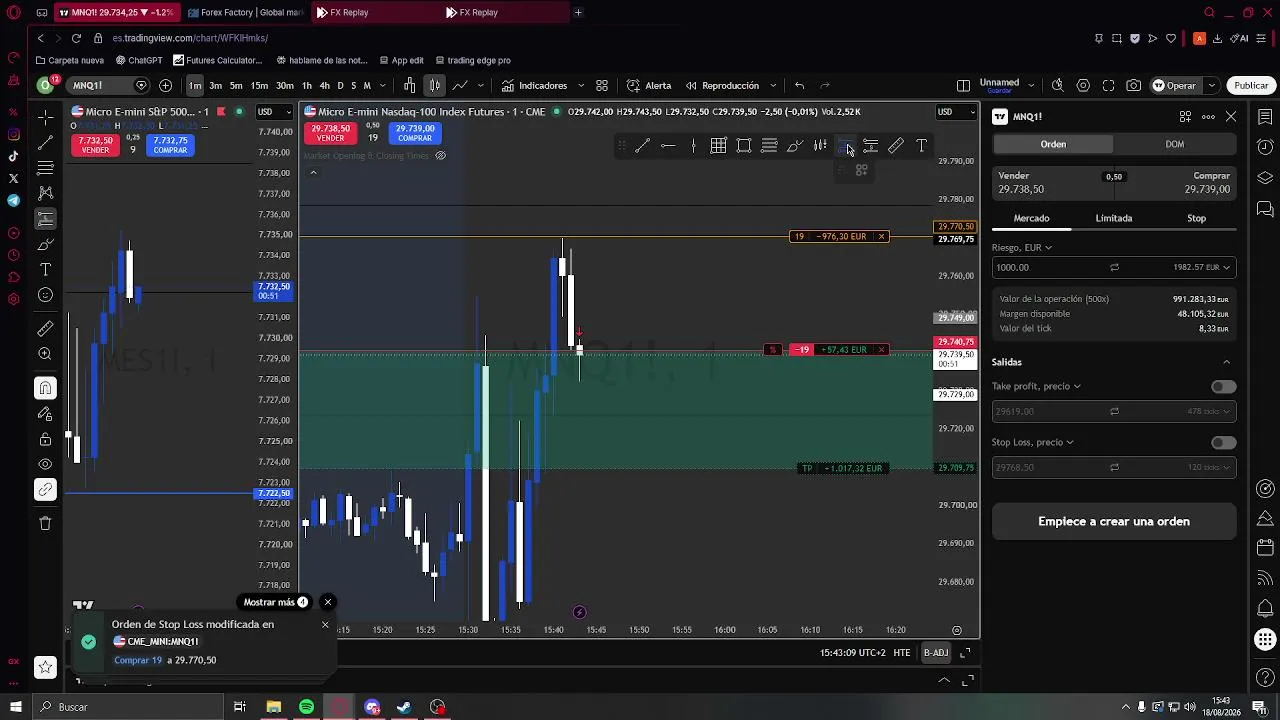Image resolution: width=1280 pixels, height=720 pixels.
Task: Select the Mercado order type tab
Action: click(x=1032, y=218)
